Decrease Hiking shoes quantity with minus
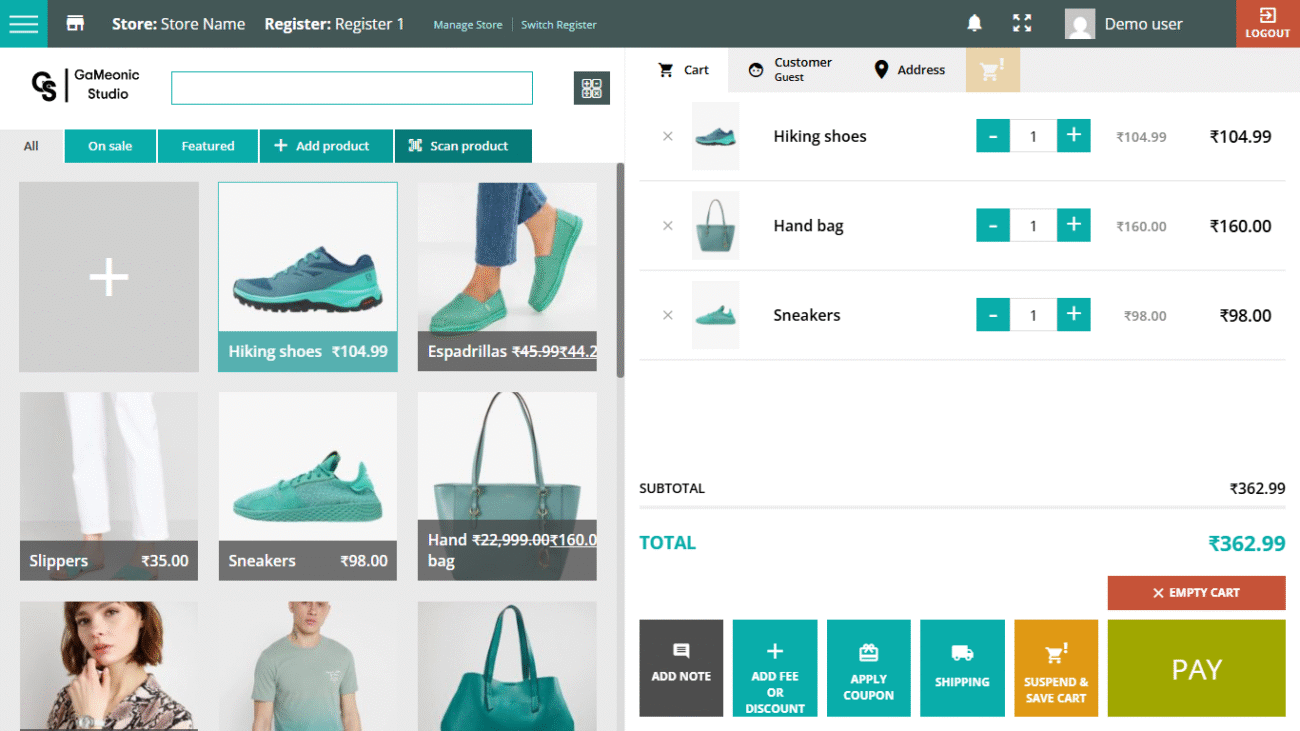 click(x=992, y=137)
